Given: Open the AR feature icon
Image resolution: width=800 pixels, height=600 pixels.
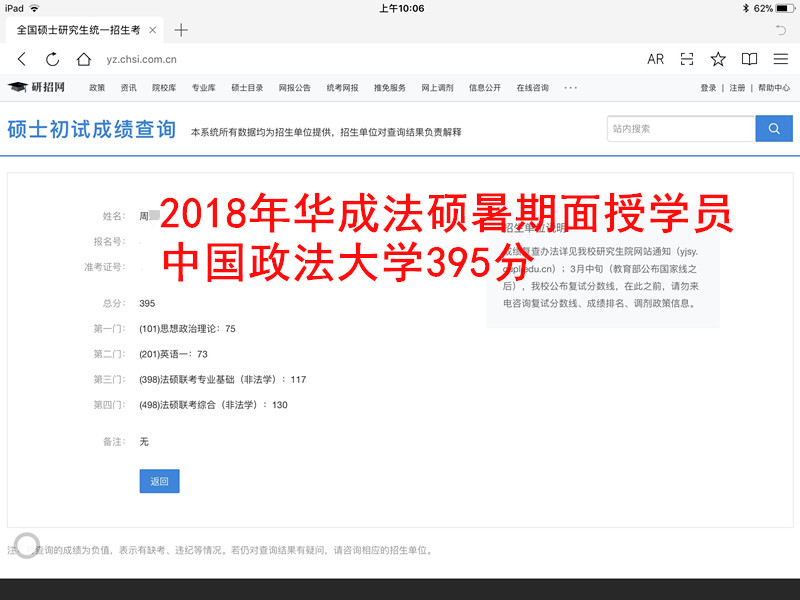Looking at the screenshot, I should (x=656, y=59).
